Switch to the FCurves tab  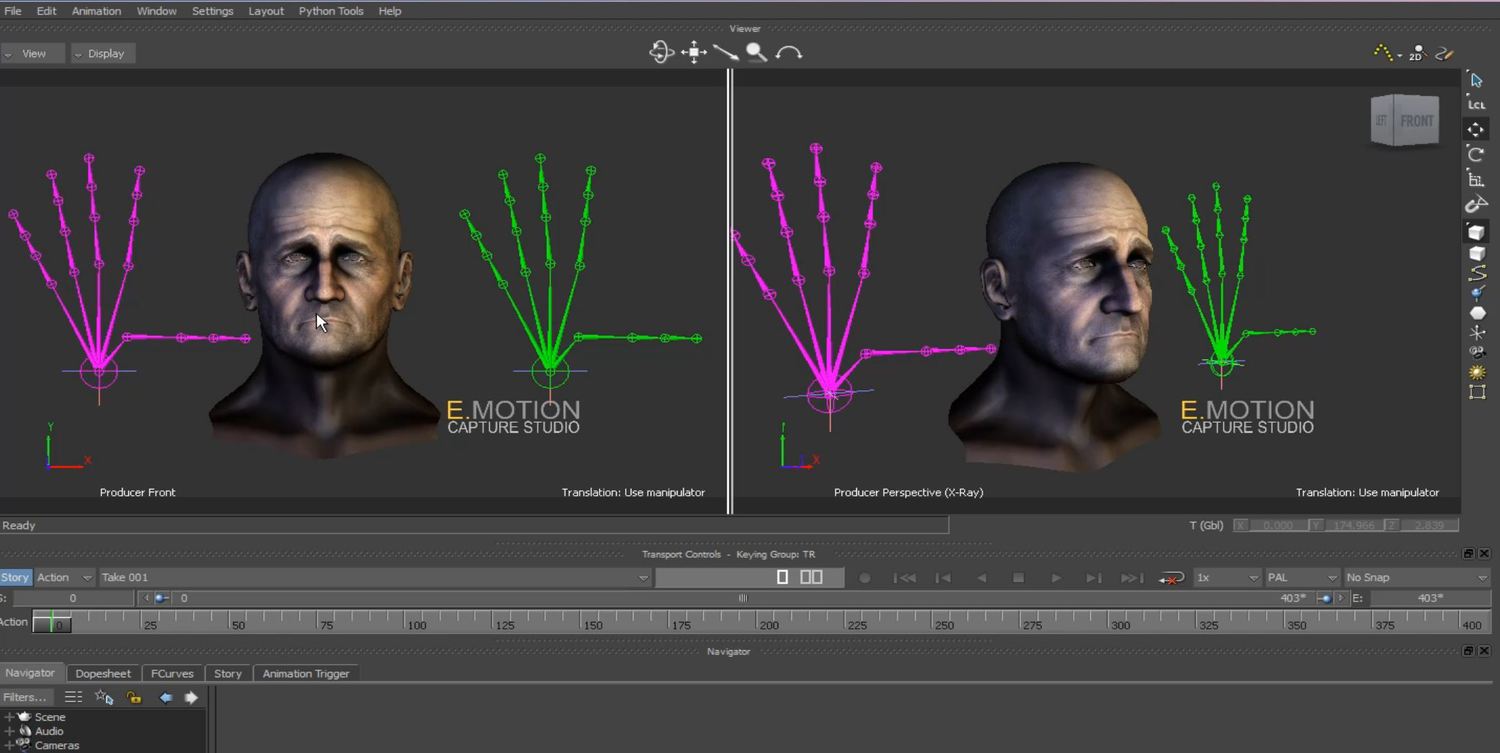click(x=172, y=673)
